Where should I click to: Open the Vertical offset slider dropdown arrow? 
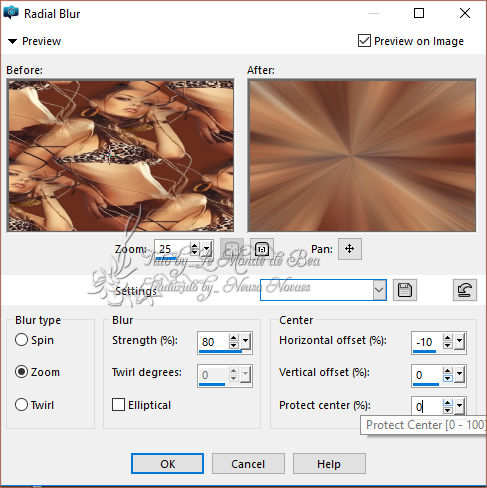pos(460,374)
